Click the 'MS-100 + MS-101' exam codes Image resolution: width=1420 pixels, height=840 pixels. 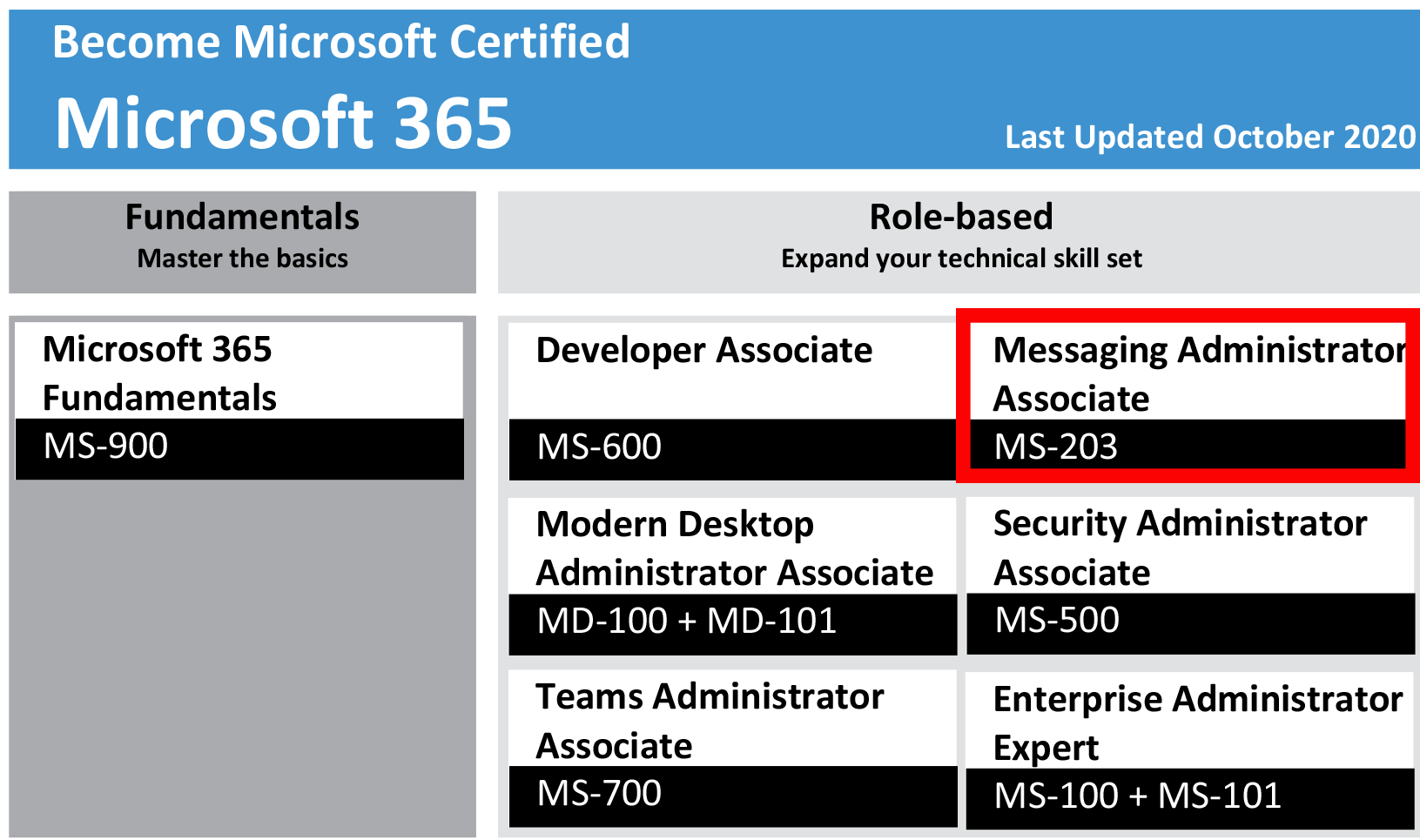1138,796
